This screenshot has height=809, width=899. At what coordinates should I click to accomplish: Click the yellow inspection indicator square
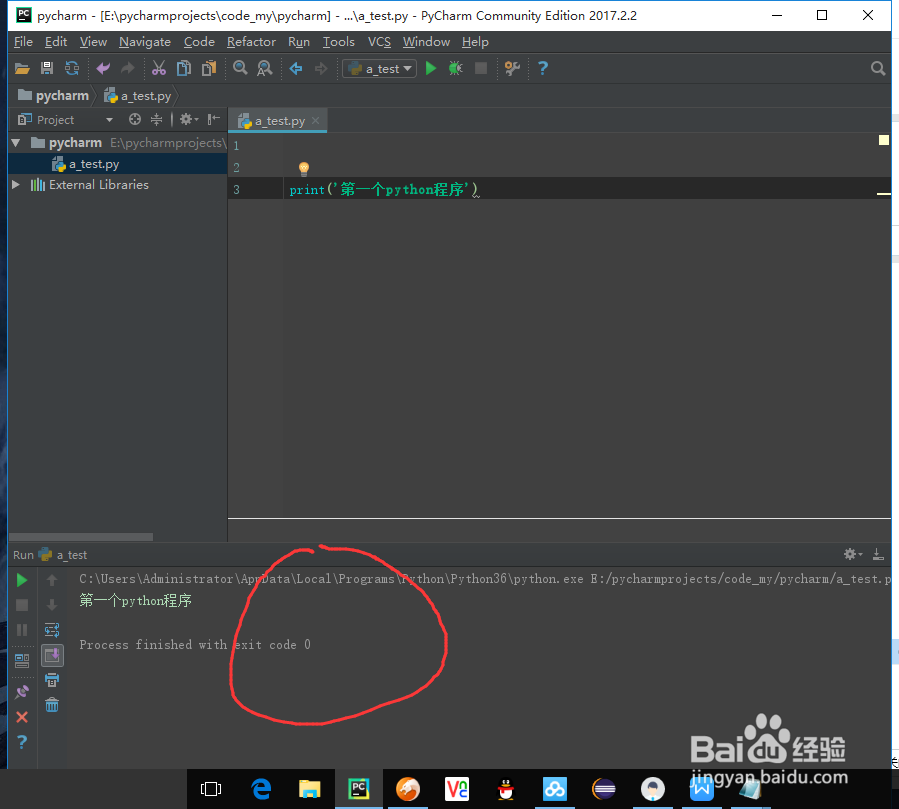pyautogui.click(x=884, y=140)
